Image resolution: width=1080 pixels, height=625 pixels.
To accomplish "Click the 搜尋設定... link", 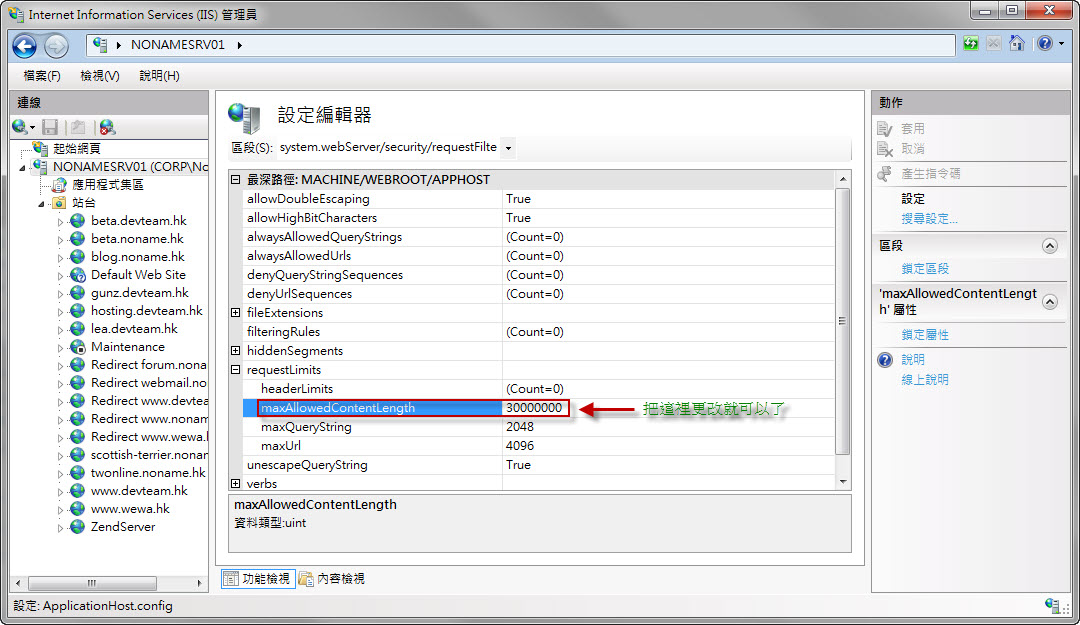I will pos(929,218).
